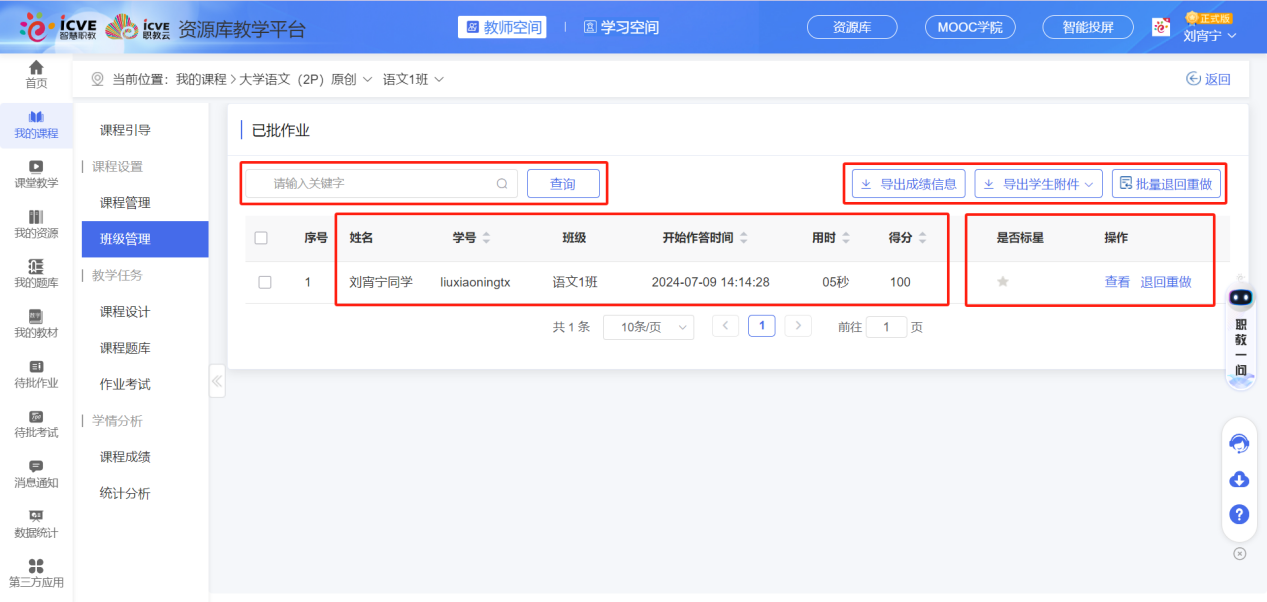Expand the 导出学生附件 export dropdown
This screenshot has width=1267, height=602.
pos(1038,183)
